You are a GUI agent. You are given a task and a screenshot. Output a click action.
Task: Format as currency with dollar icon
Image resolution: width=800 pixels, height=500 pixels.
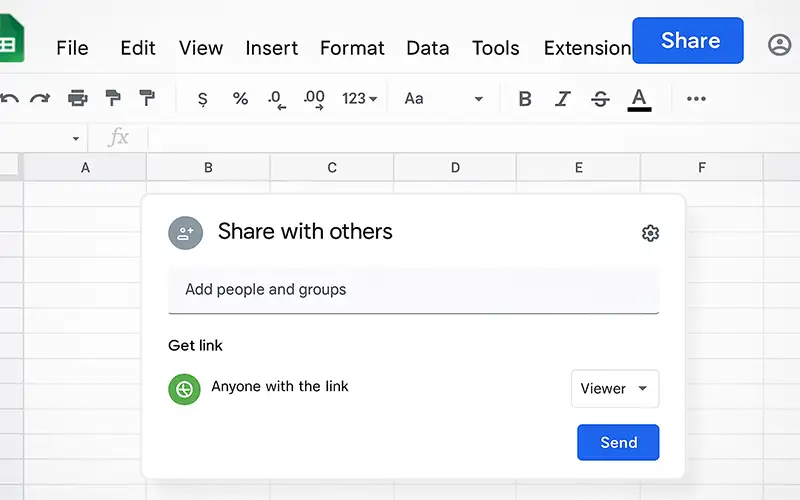(x=203, y=98)
